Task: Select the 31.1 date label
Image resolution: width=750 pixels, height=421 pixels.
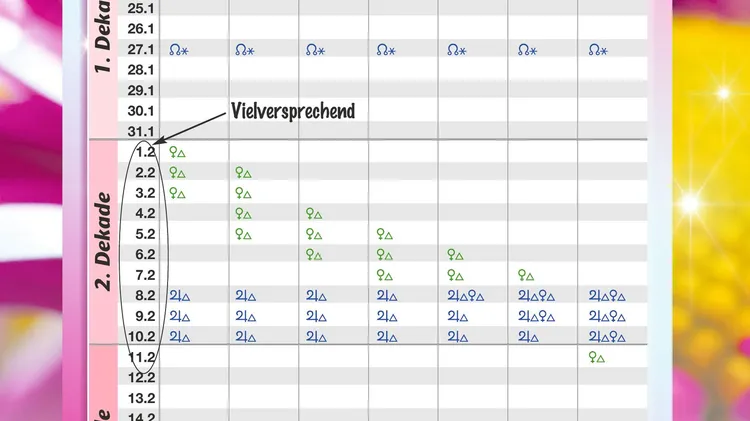Action: point(141,132)
